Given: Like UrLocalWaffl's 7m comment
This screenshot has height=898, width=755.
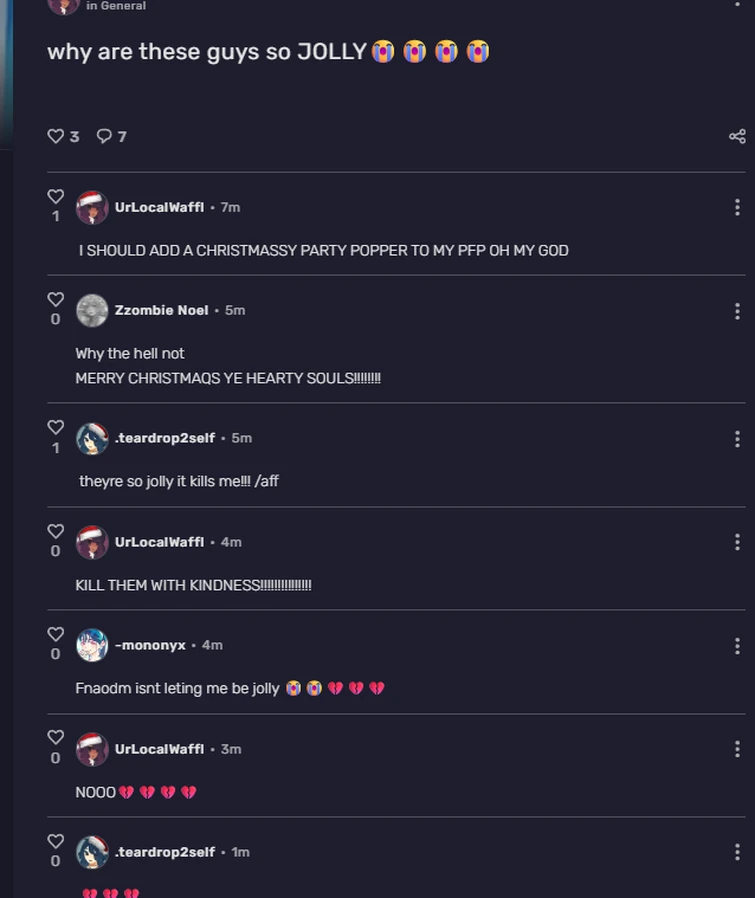Looking at the screenshot, I should click(x=56, y=196).
